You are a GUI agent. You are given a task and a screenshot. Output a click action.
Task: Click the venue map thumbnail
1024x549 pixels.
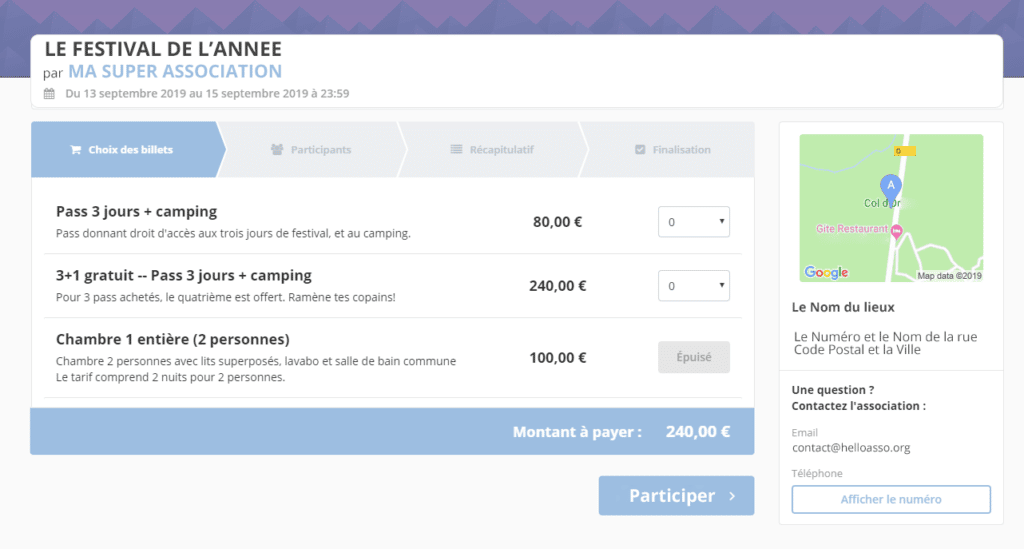coord(891,208)
